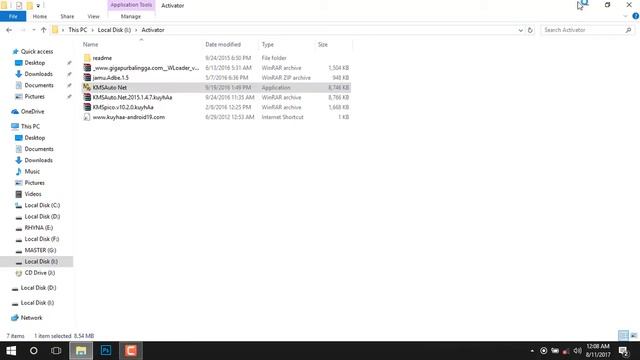Screen dimensions: 640x360
Task: Sort files by the Name column
Action: click(91, 44)
